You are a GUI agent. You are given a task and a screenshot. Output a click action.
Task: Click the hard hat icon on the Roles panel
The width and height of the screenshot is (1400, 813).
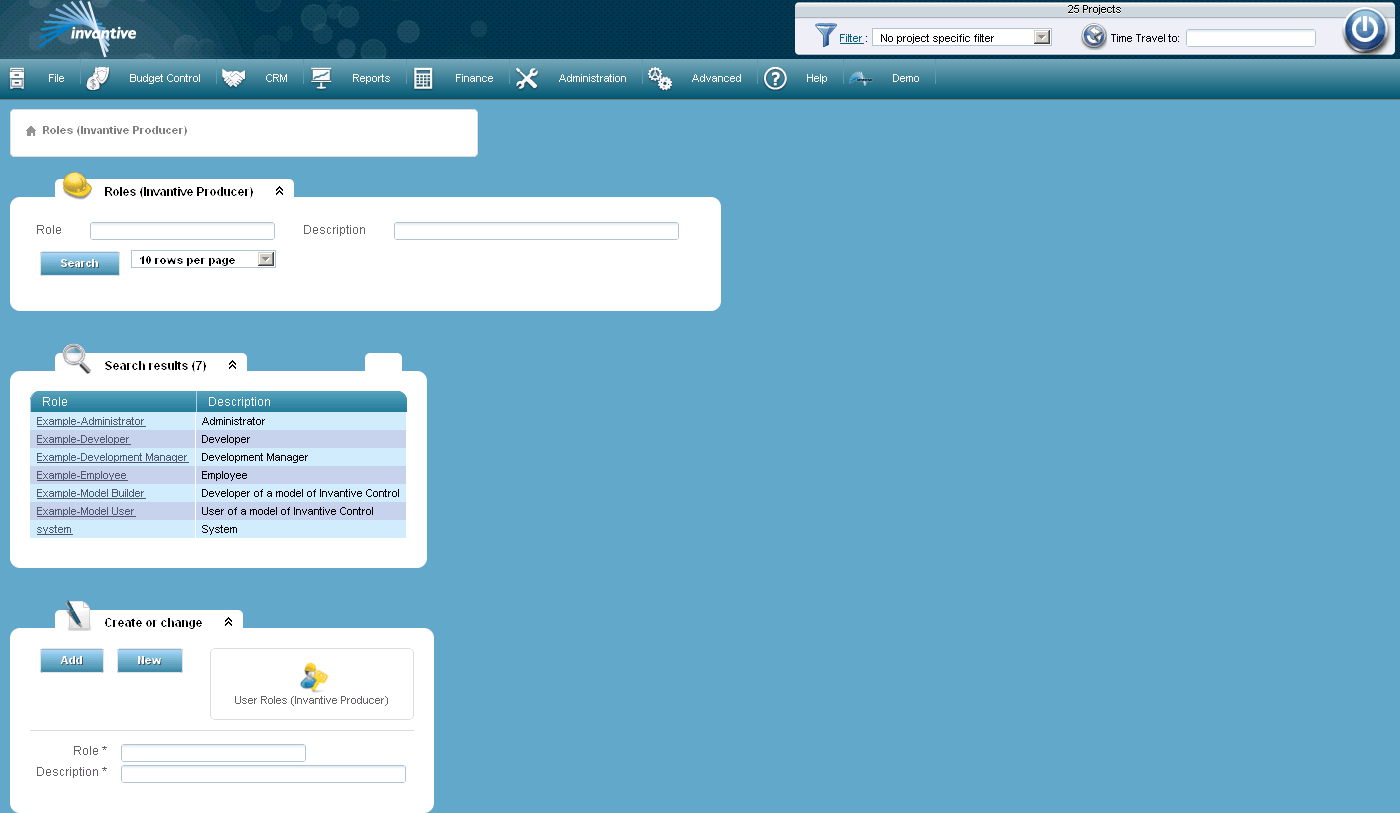point(76,185)
